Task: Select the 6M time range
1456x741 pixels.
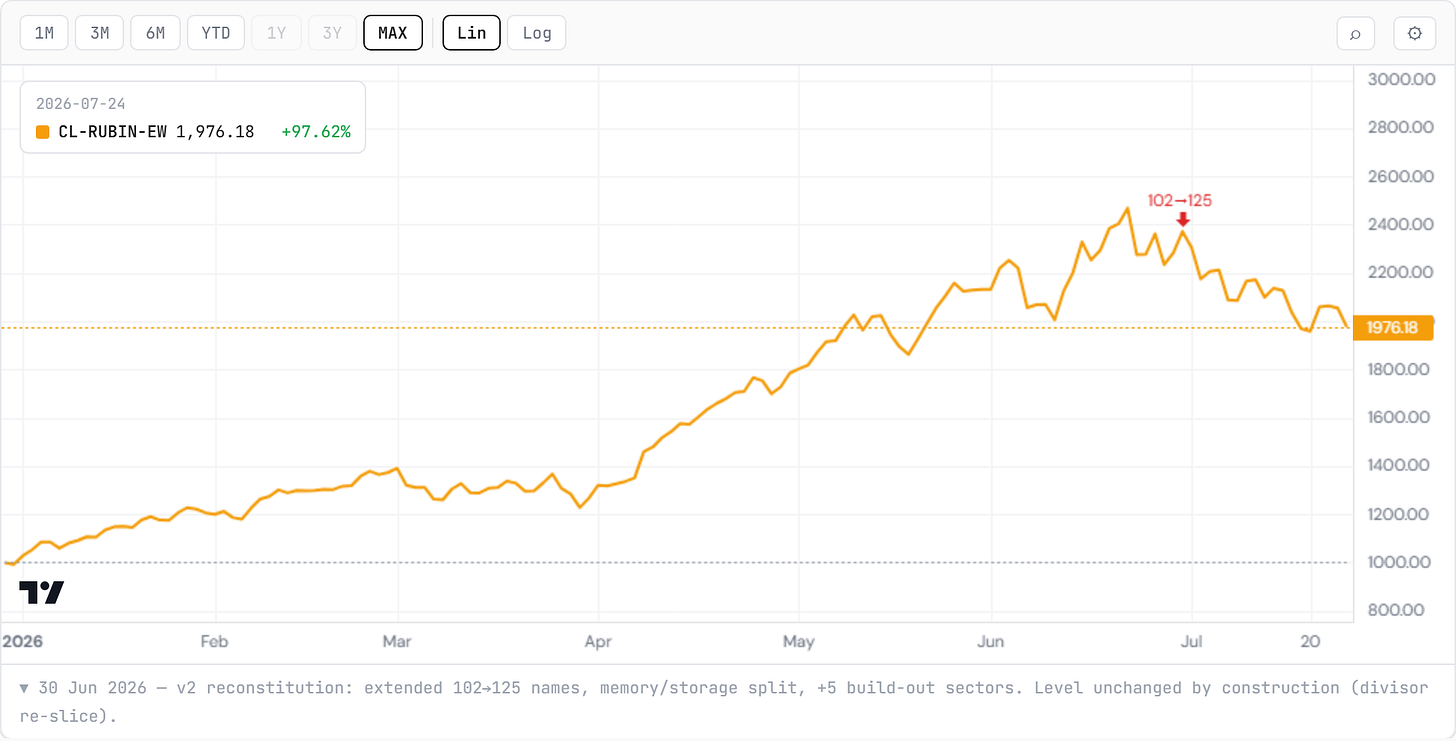Action: [x=155, y=33]
